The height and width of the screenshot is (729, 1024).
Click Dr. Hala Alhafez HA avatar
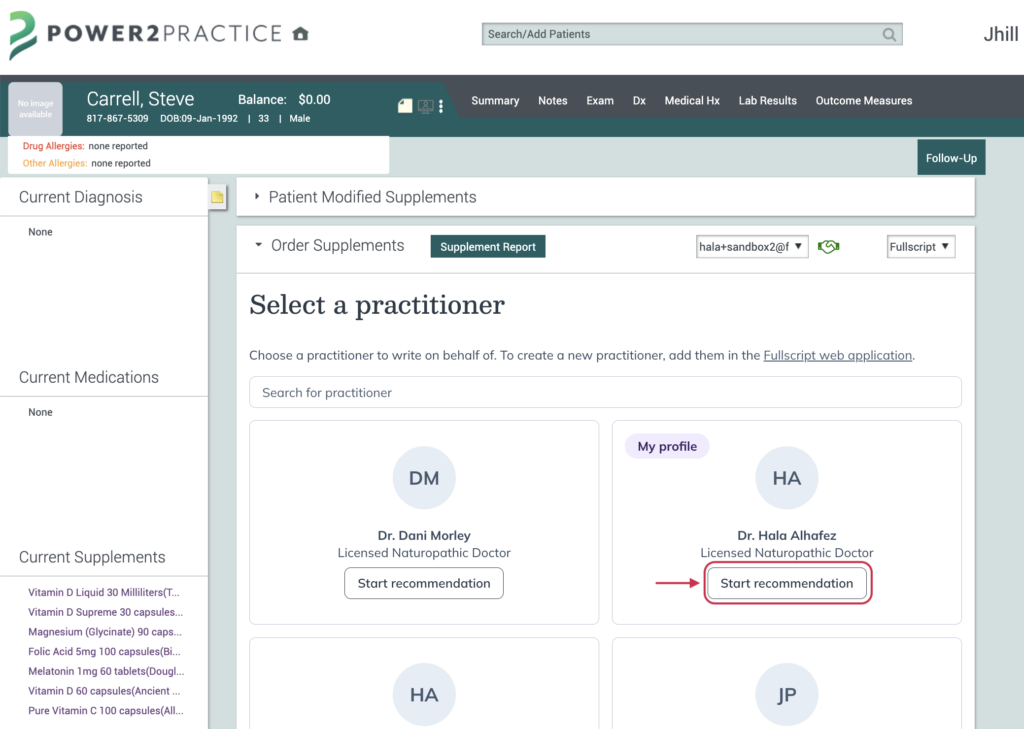click(x=786, y=478)
